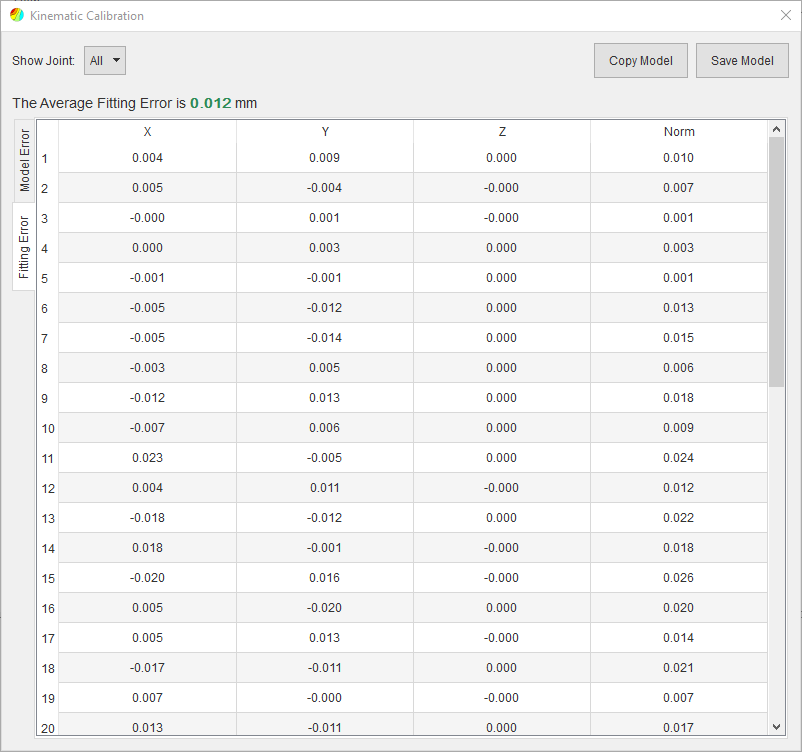This screenshot has width=802, height=752.
Task: Click X value -0.007 in row 10
Action: click(x=147, y=428)
